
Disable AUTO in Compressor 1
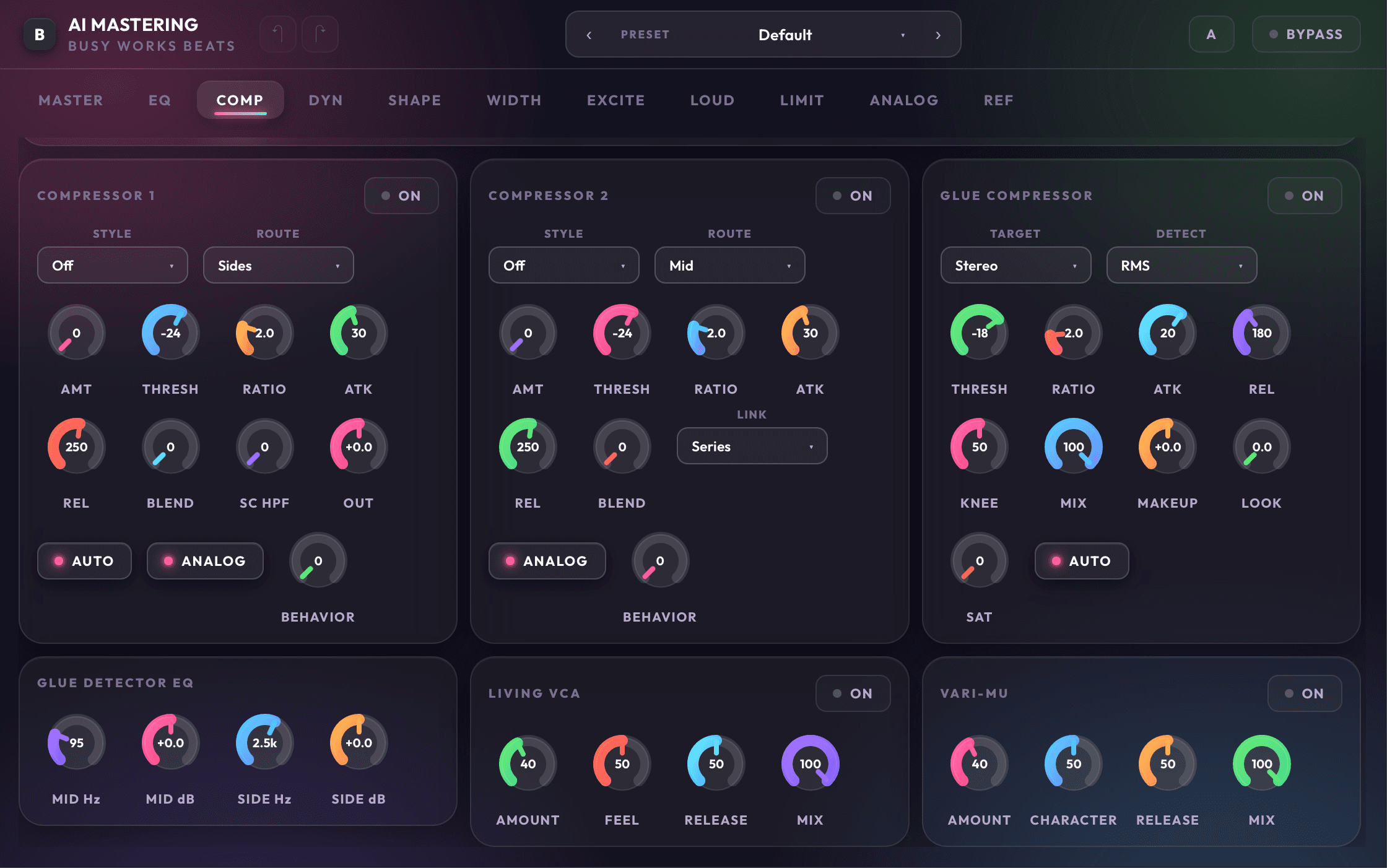84,561
